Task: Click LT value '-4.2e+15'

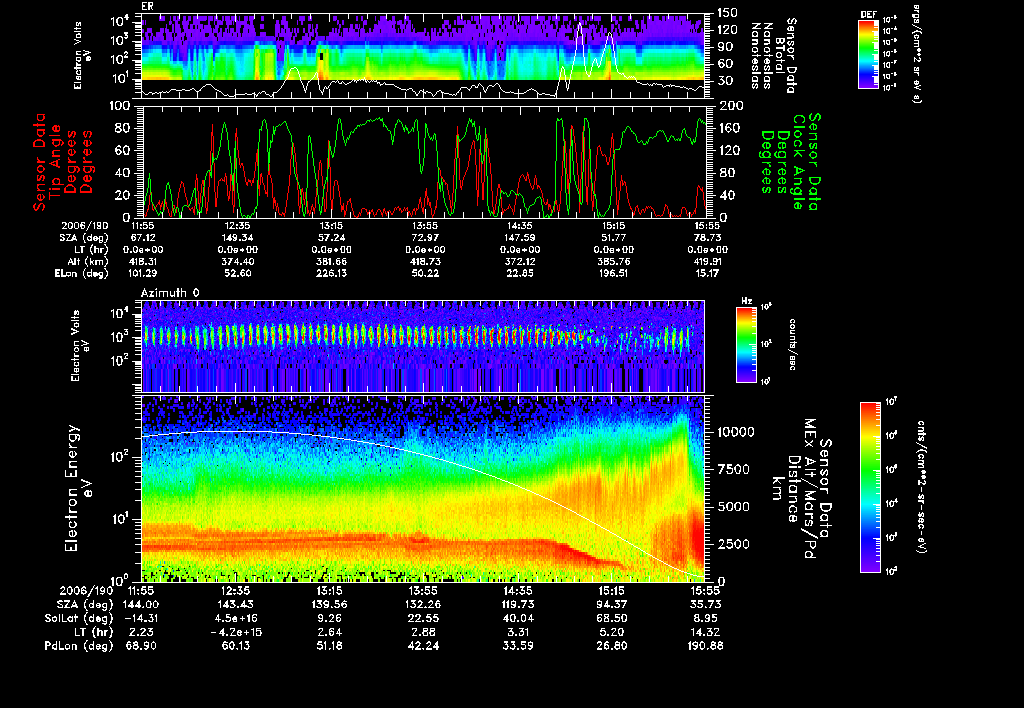Action: (x=236, y=632)
